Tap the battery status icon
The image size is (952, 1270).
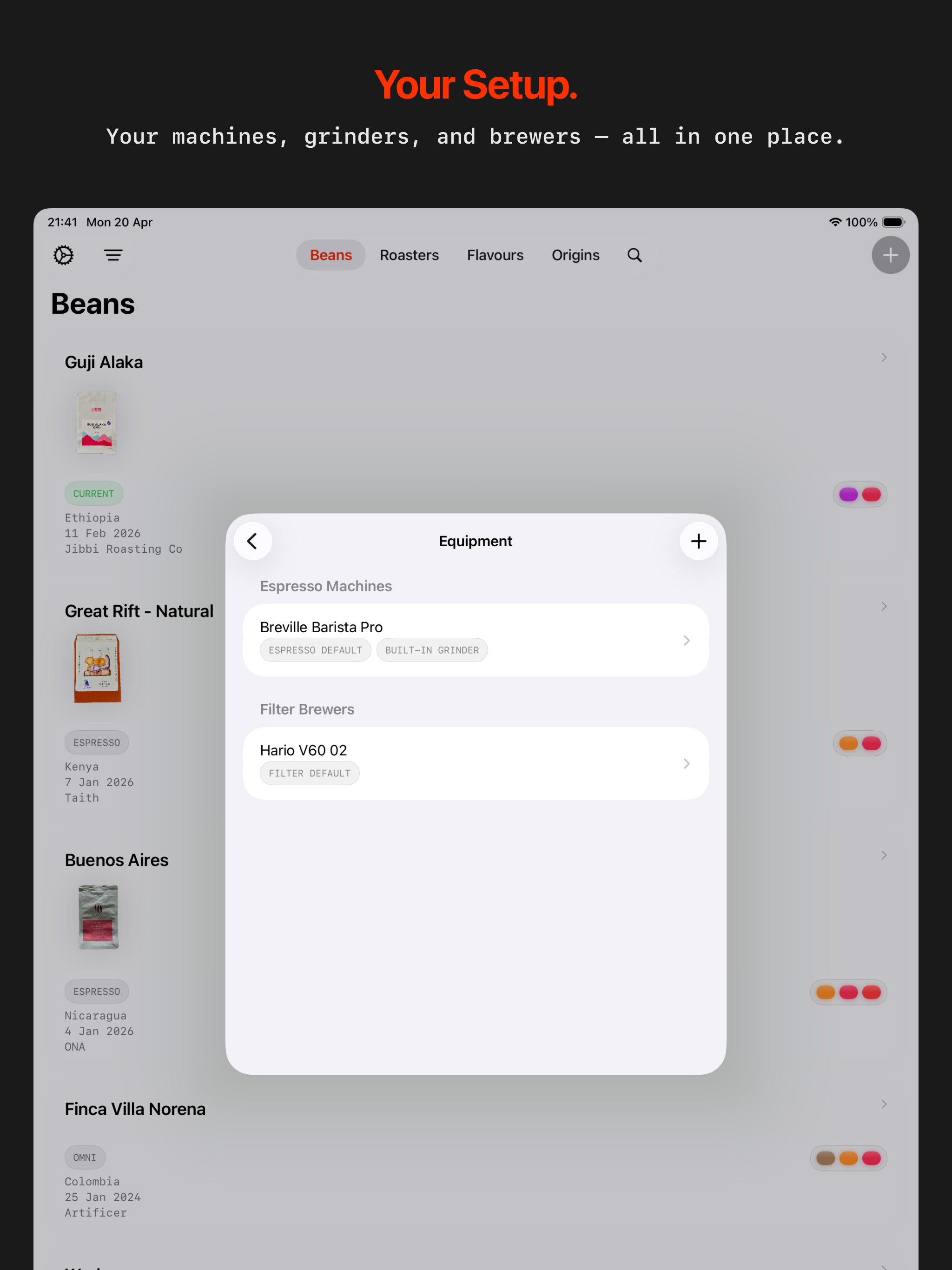coord(893,222)
